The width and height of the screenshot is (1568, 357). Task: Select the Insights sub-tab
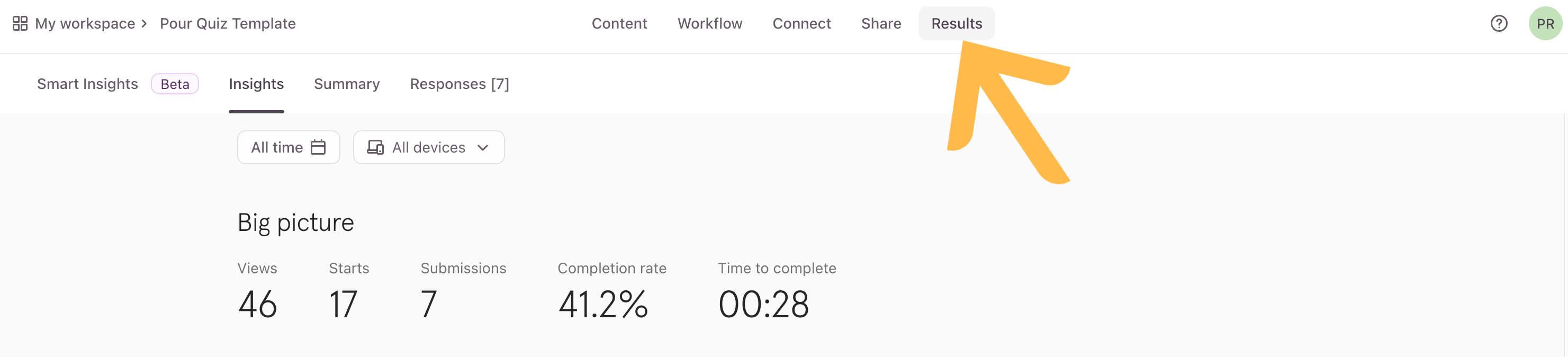click(x=256, y=84)
